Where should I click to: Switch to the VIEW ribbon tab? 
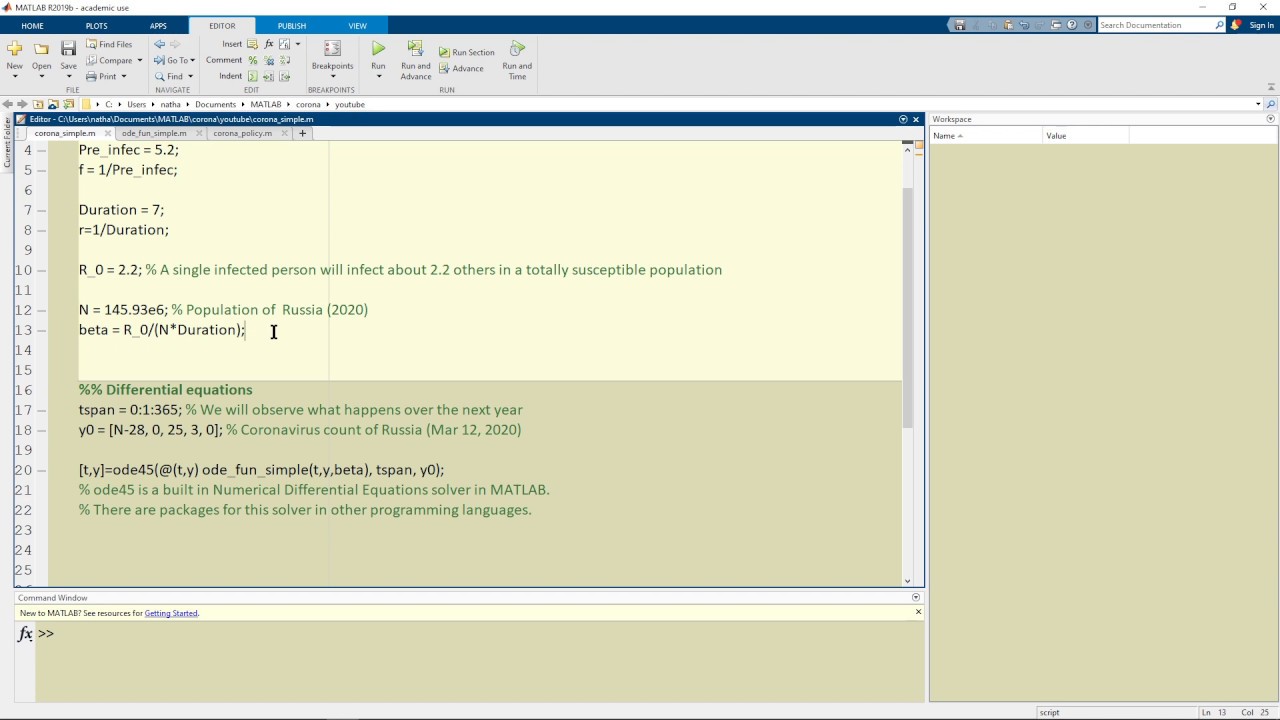357,26
